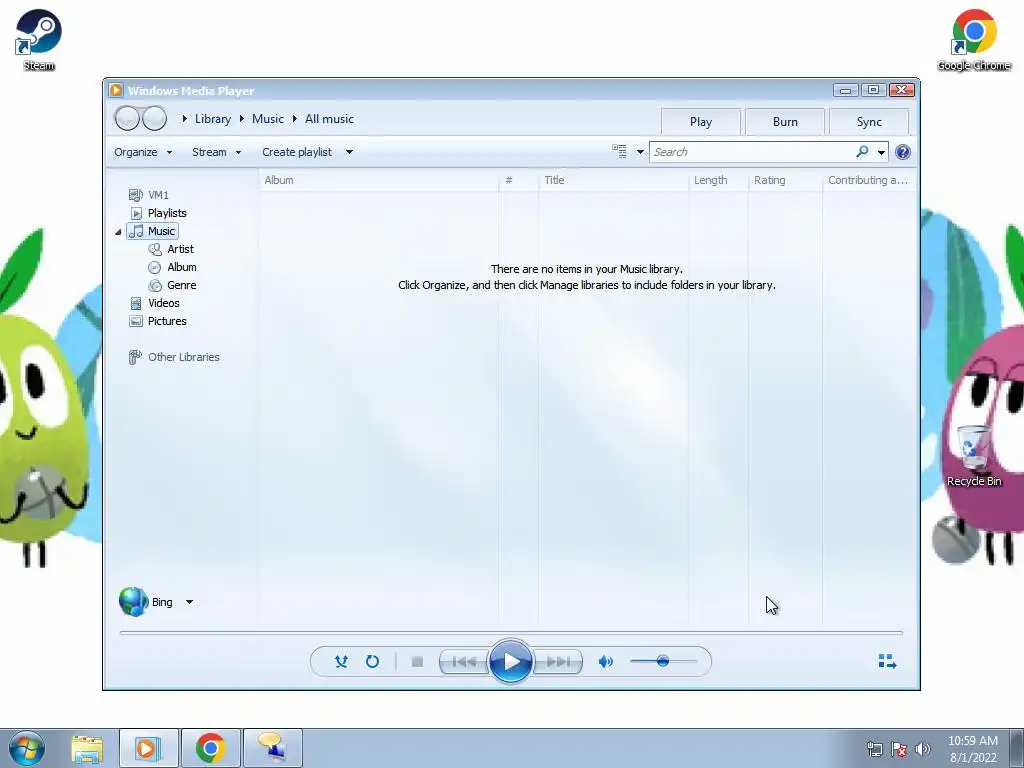The height and width of the screenshot is (768, 1024).
Task: Click the Back navigation button
Action: click(x=127, y=119)
